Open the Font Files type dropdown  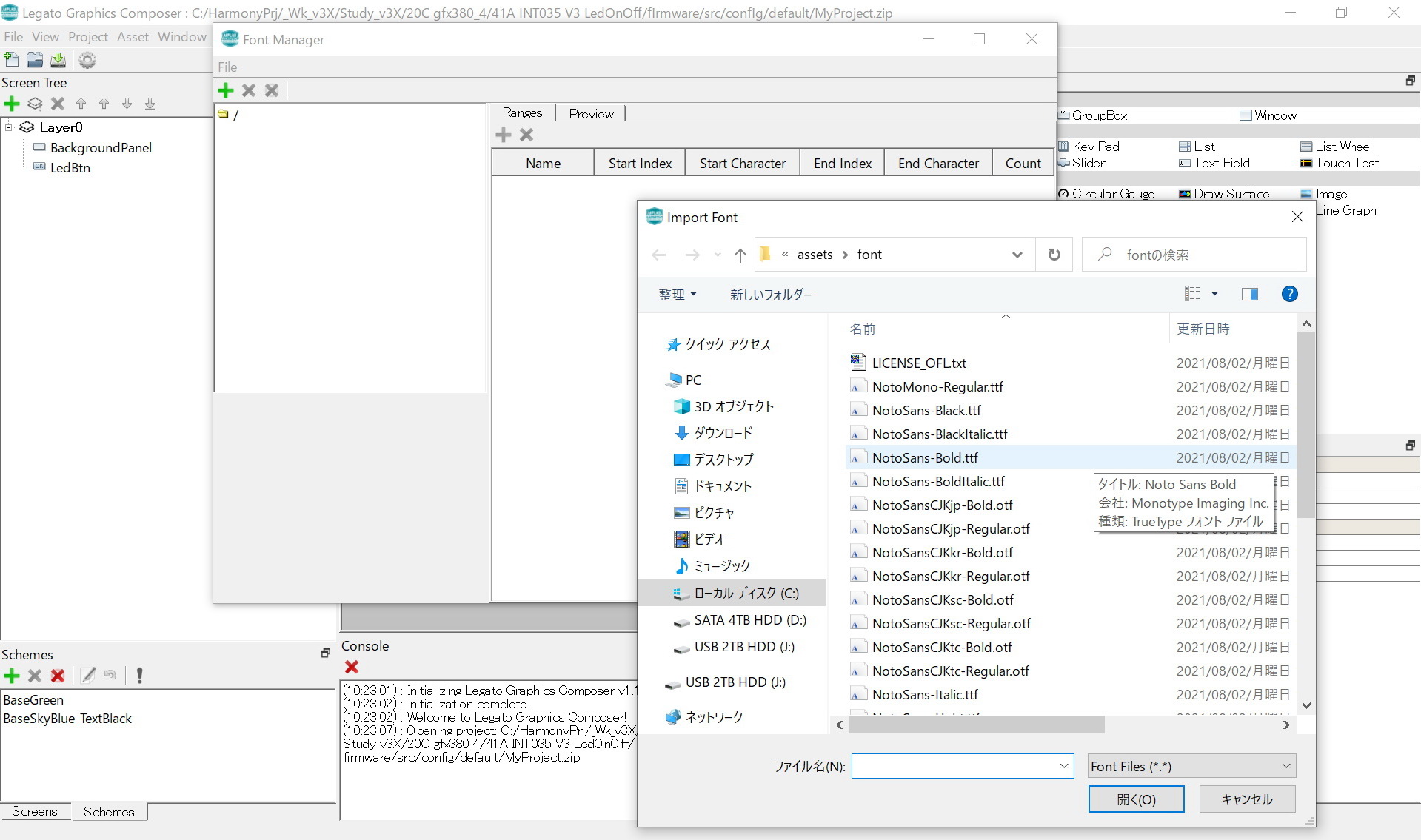(x=1191, y=766)
